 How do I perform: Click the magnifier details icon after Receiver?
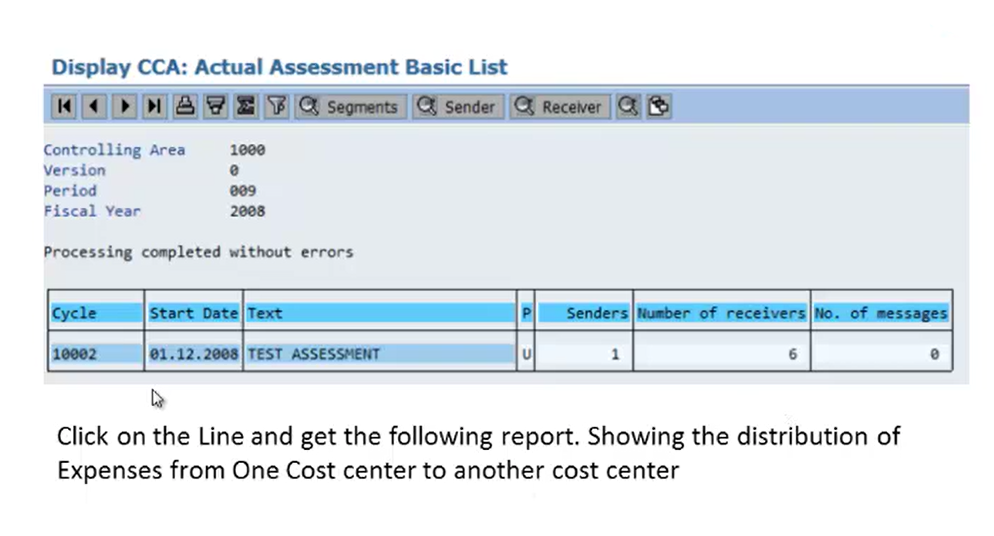[x=628, y=106]
